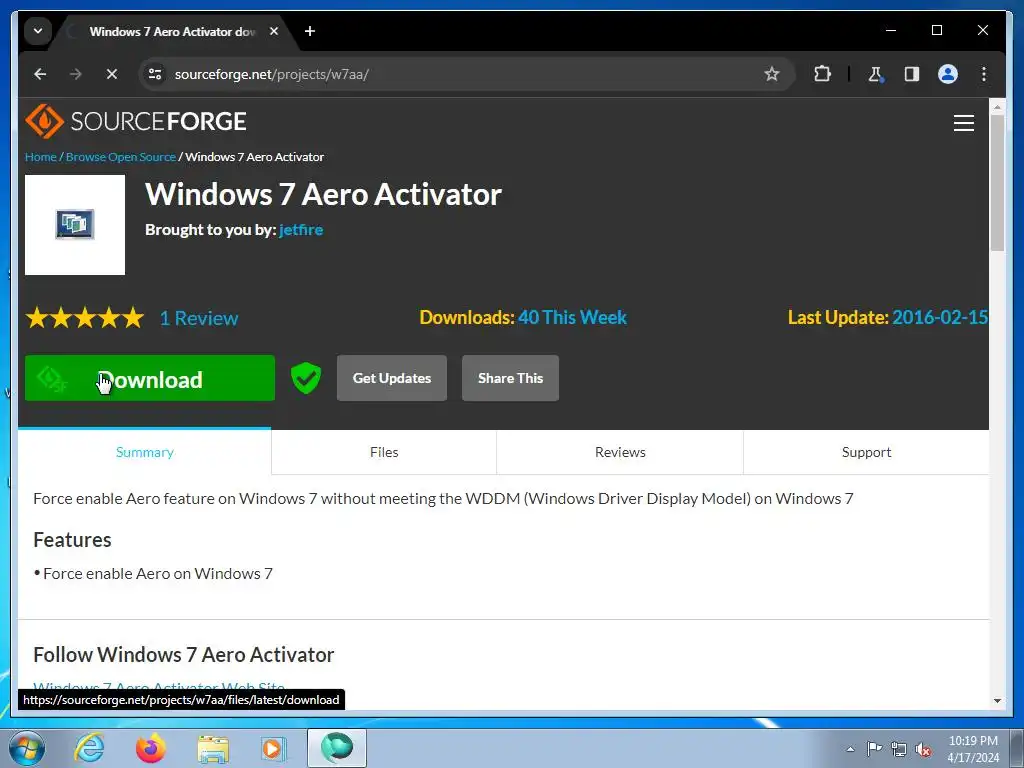Click the browser back arrow
Viewport: 1024px width, 768px height.
(40, 74)
